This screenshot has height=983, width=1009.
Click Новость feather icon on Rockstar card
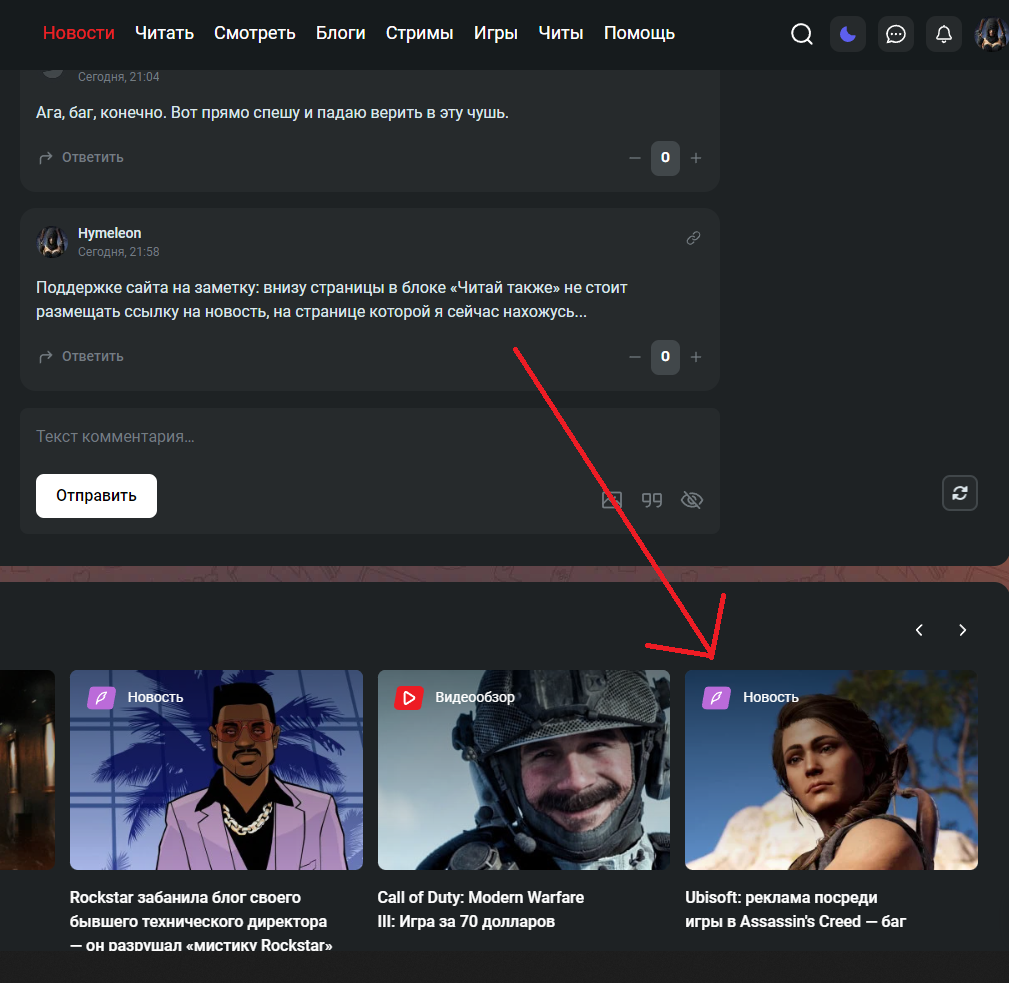click(102, 697)
